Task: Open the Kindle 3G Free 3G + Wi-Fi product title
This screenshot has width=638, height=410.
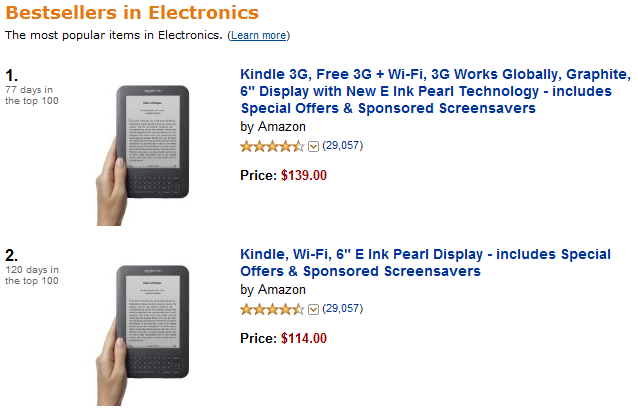Action: point(435,91)
